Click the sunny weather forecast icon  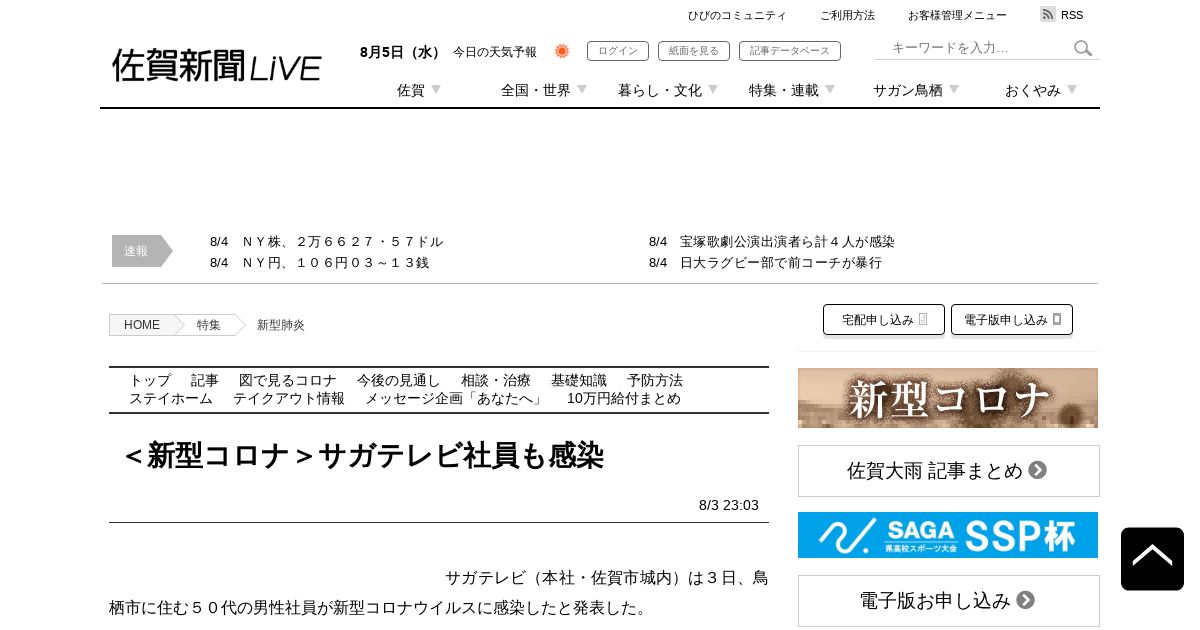562,51
